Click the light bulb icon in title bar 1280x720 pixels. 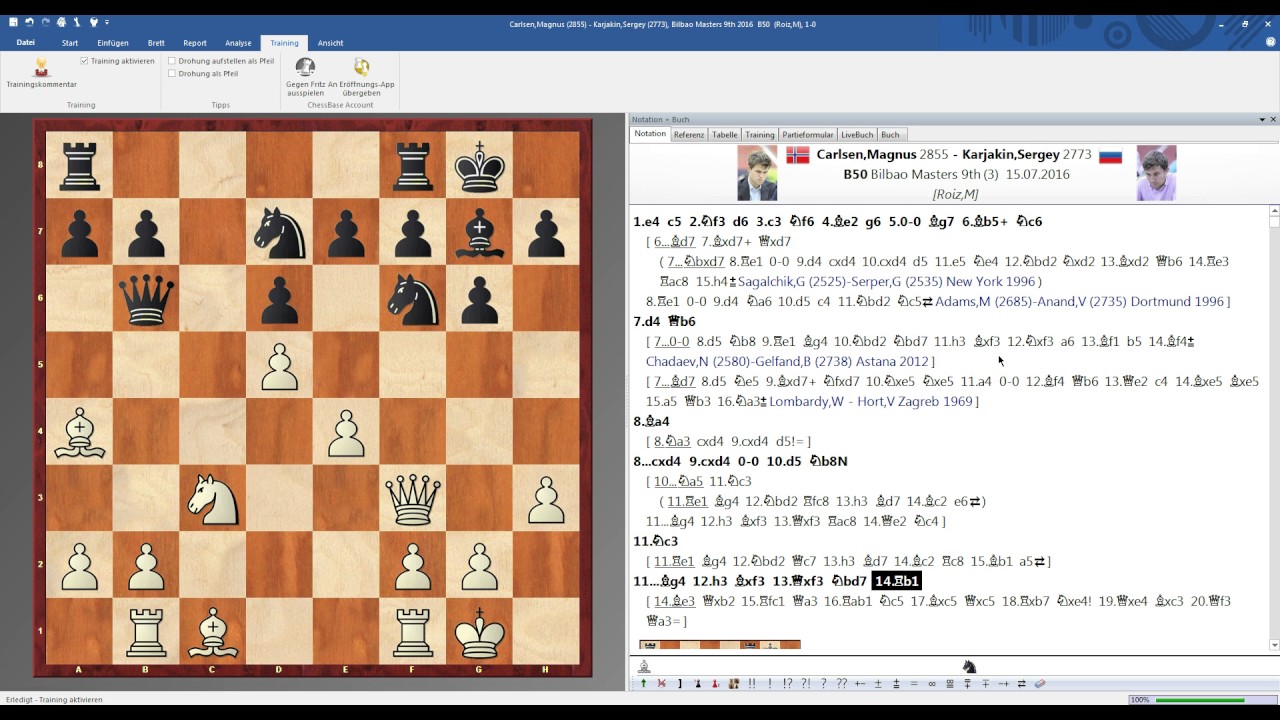click(94, 22)
